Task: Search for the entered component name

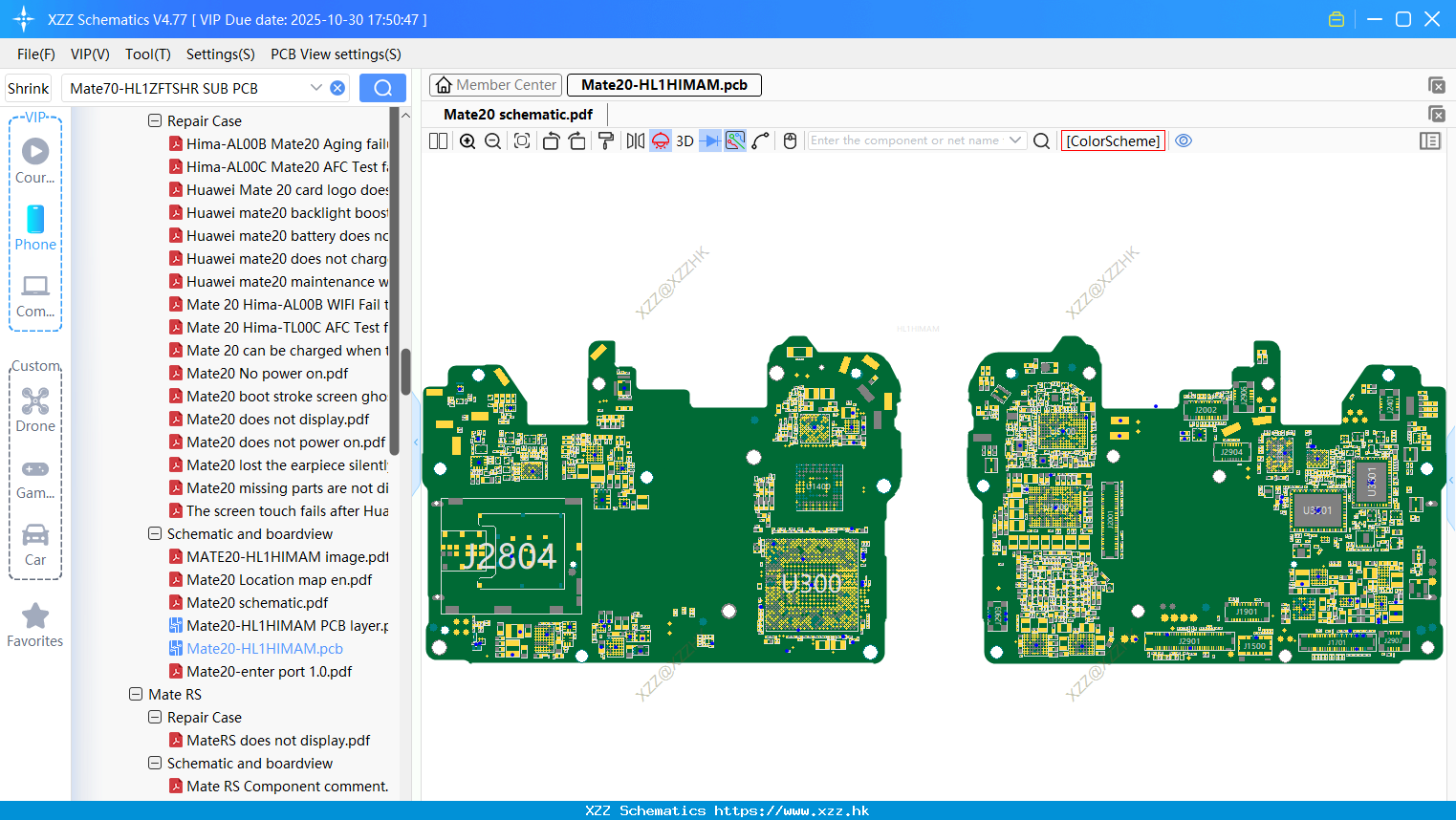Action: pos(1042,141)
